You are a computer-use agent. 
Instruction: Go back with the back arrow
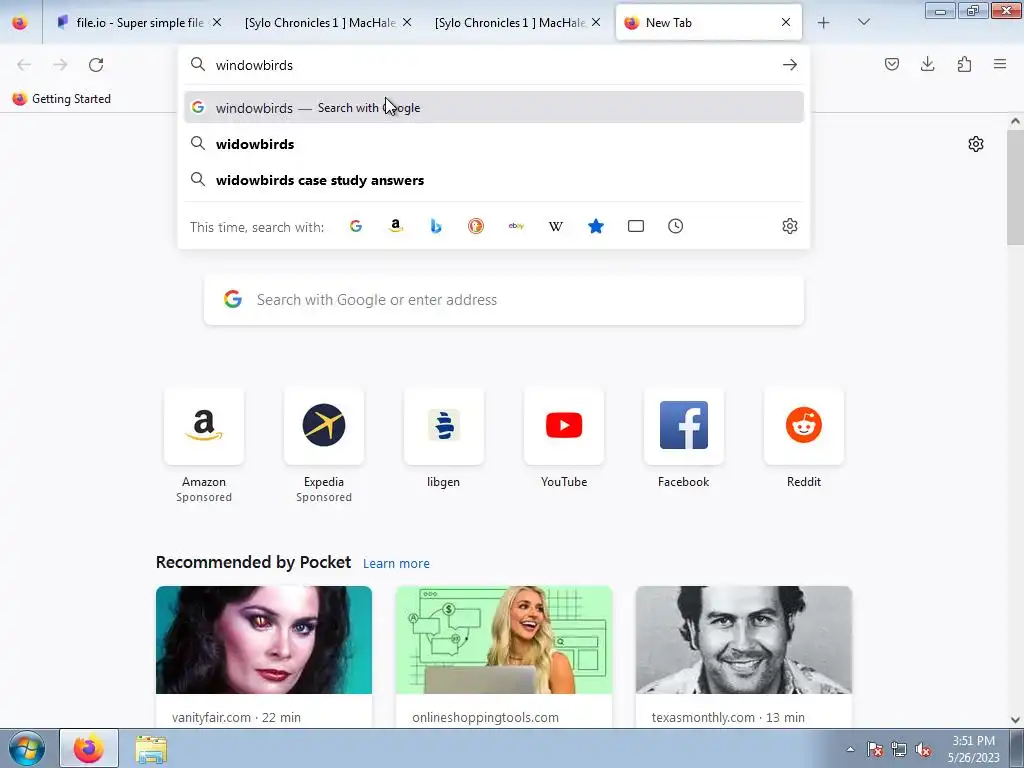click(x=24, y=65)
